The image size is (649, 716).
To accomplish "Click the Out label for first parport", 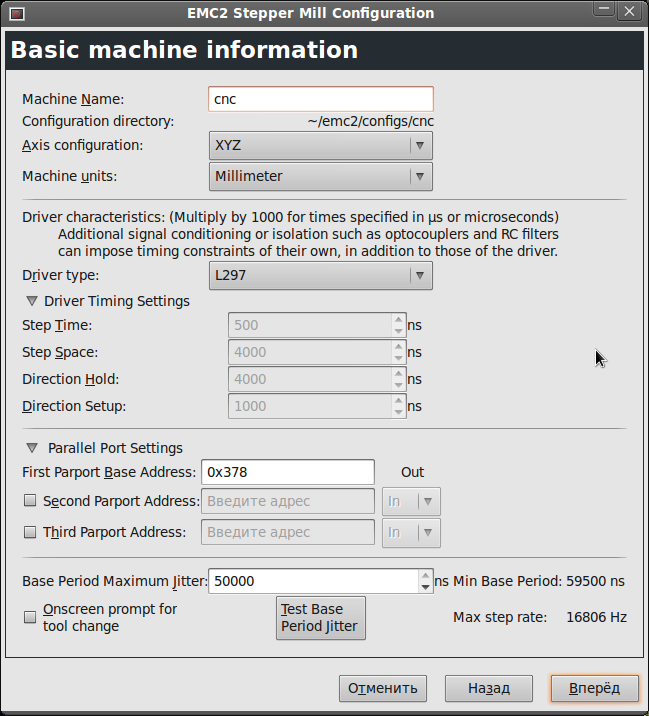I will 412,472.
